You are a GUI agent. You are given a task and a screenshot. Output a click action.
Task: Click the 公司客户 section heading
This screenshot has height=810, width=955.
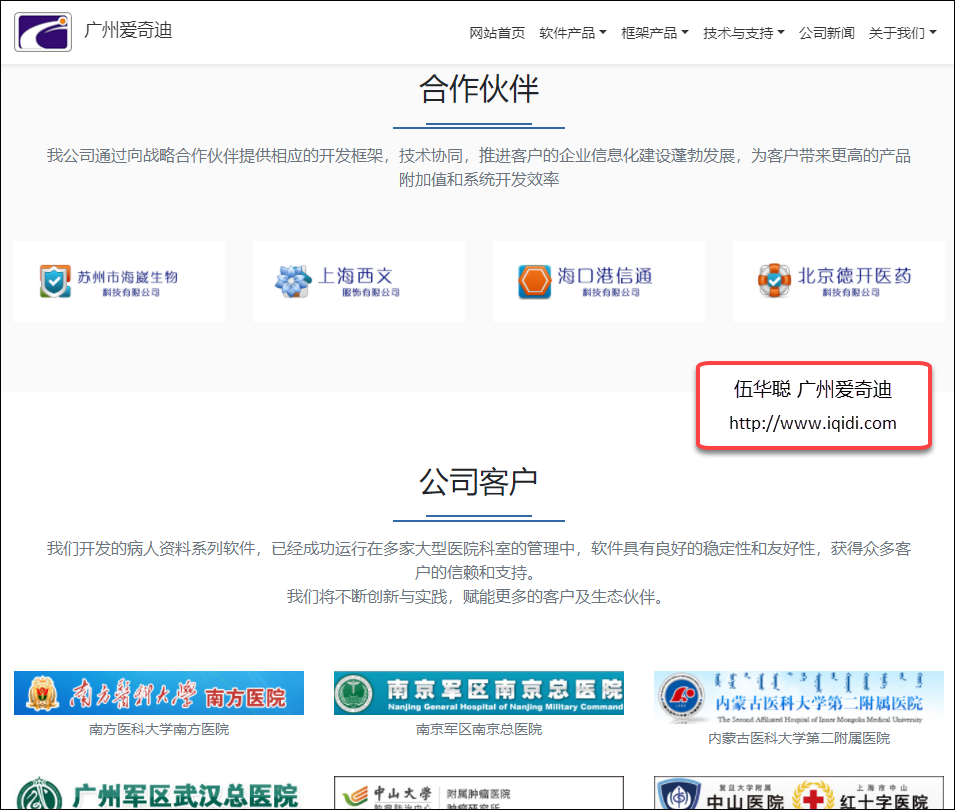[x=479, y=482]
